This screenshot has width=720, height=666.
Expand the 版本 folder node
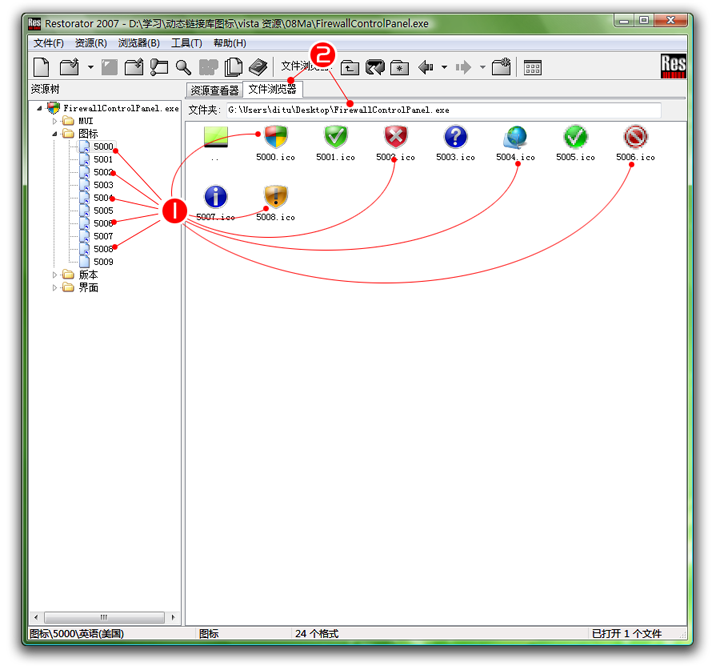coord(55,275)
